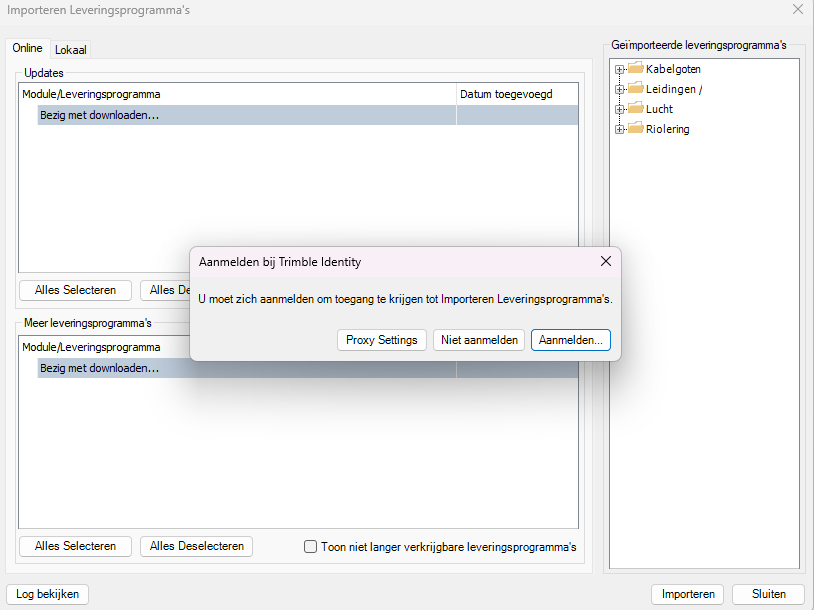Click Alles Selecteren under Updates
The height and width of the screenshot is (610, 814).
(x=75, y=290)
